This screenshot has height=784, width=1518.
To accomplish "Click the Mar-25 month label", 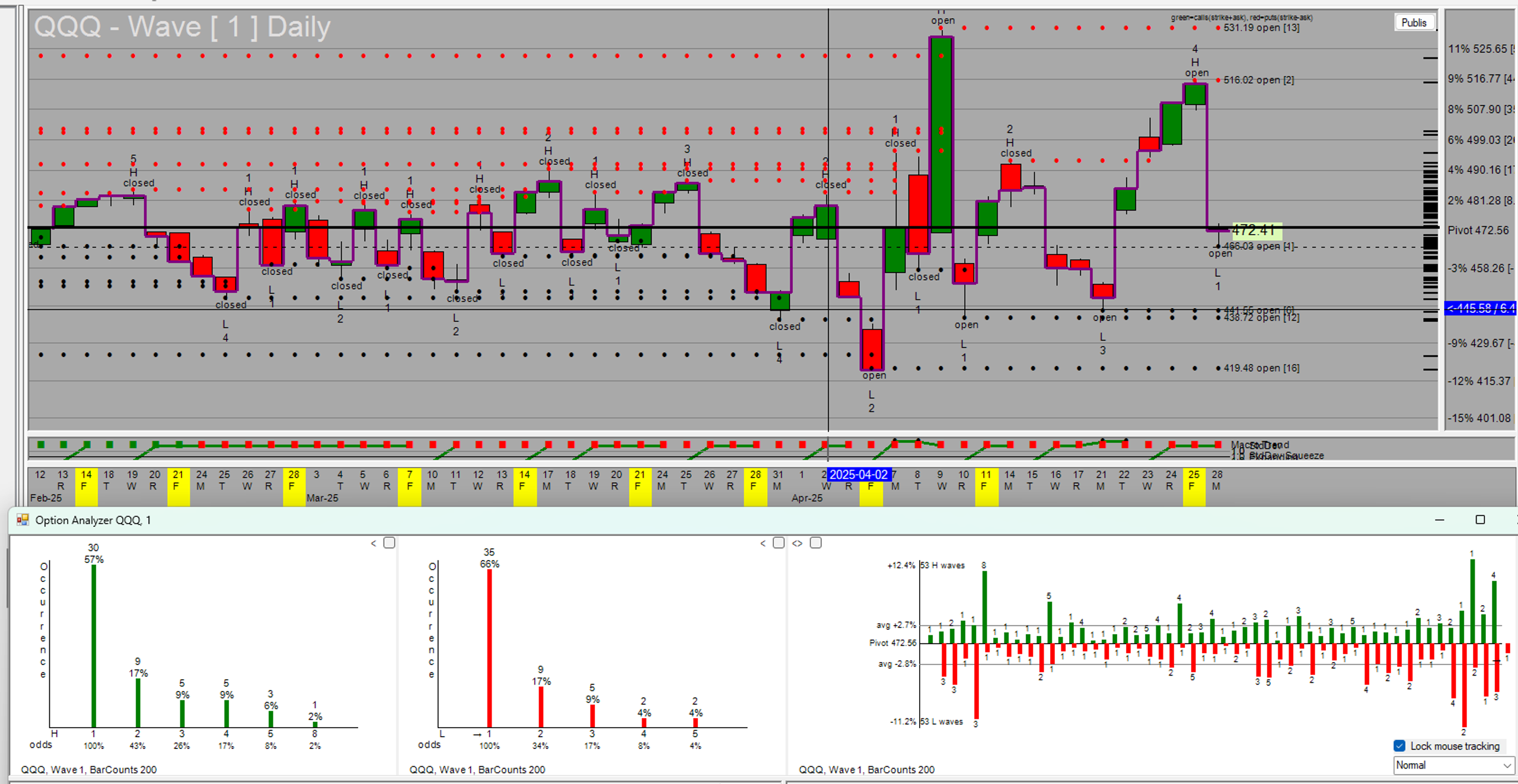I will click(x=323, y=498).
